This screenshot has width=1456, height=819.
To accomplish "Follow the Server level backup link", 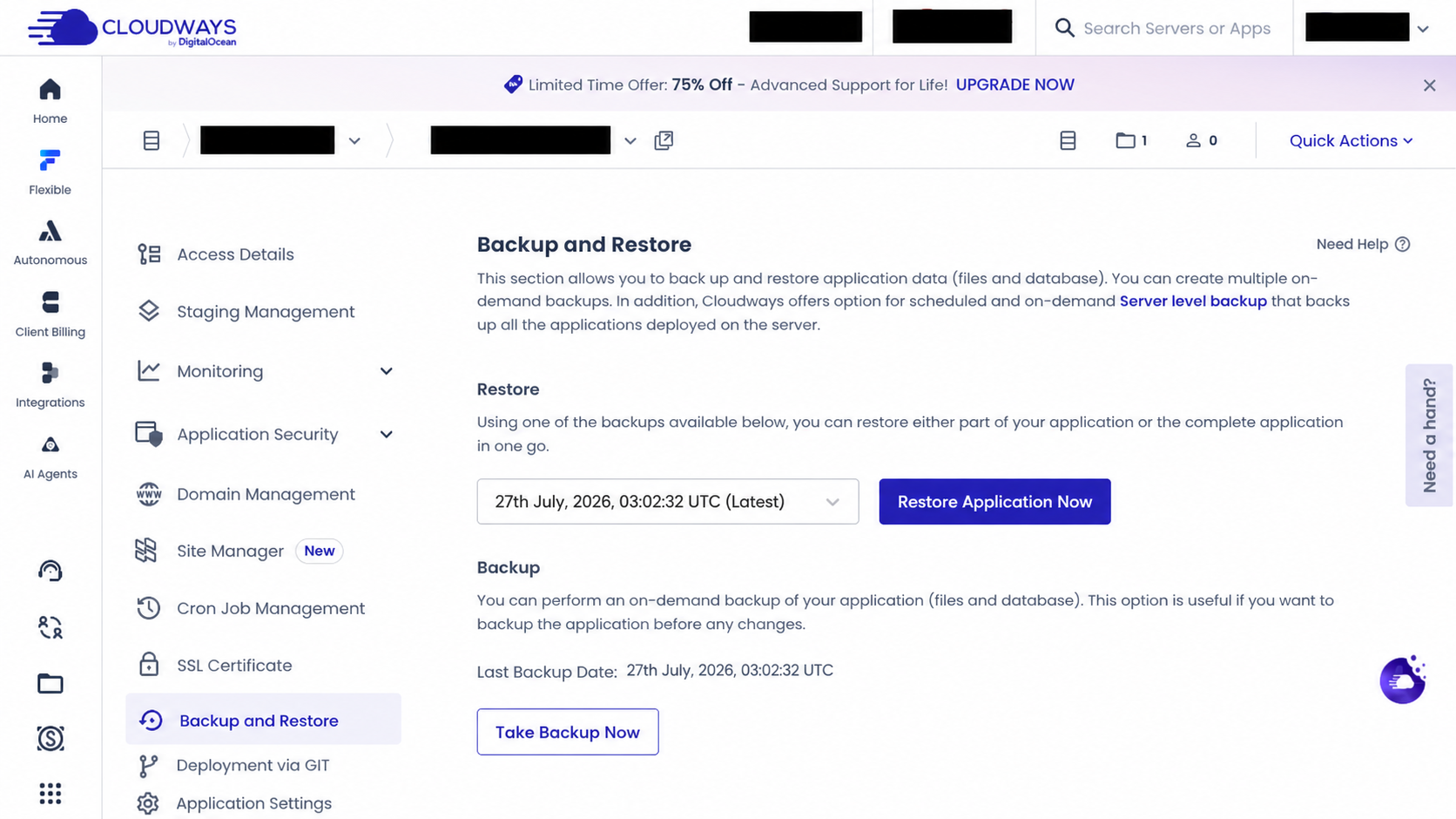I will pyautogui.click(x=1193, y=301).
